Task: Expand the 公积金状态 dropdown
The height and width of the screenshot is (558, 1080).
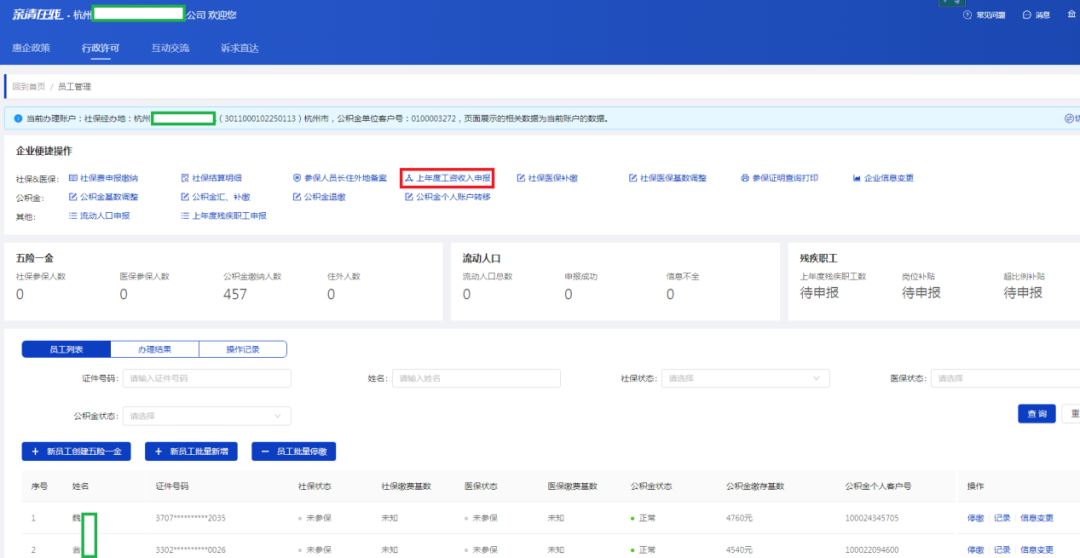Action: [x=207, y=416]
